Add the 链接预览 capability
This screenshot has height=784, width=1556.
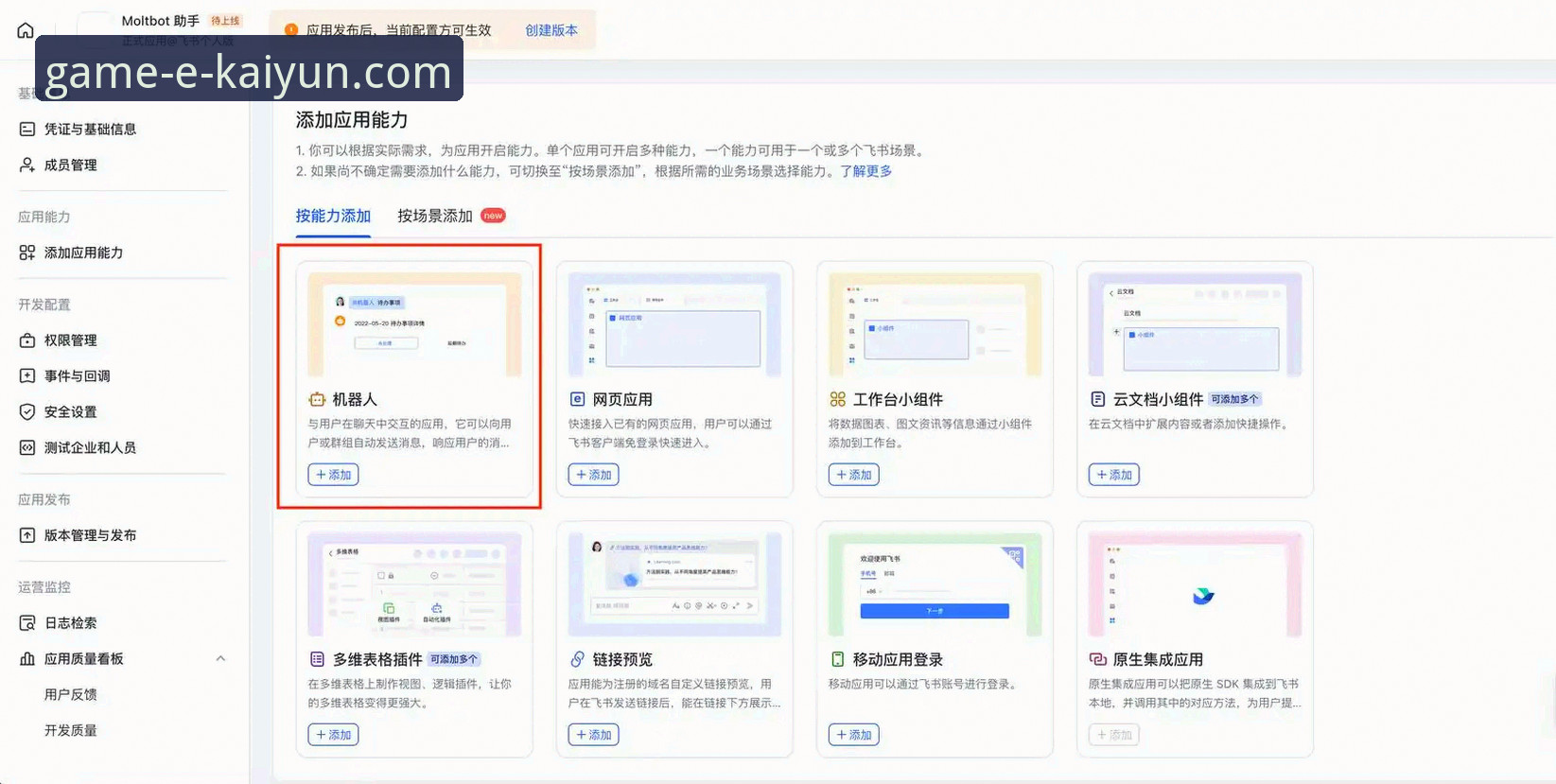(x=594, y=735)
